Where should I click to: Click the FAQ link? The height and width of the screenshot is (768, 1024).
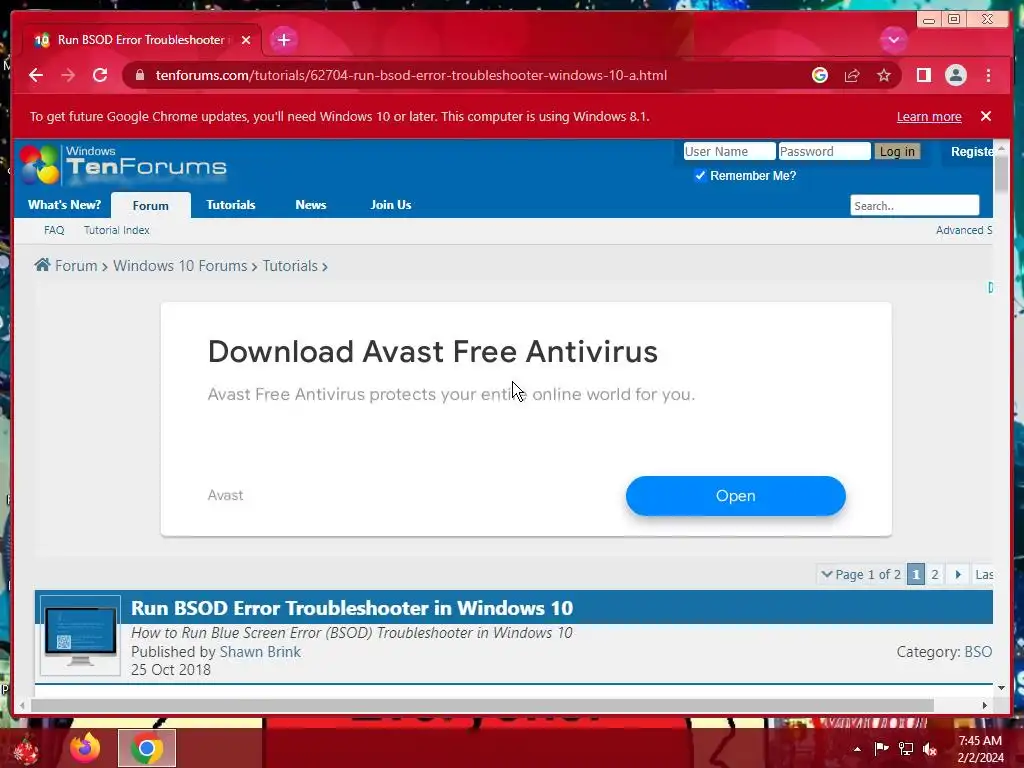pyautogui.click(x=54, y=230)
